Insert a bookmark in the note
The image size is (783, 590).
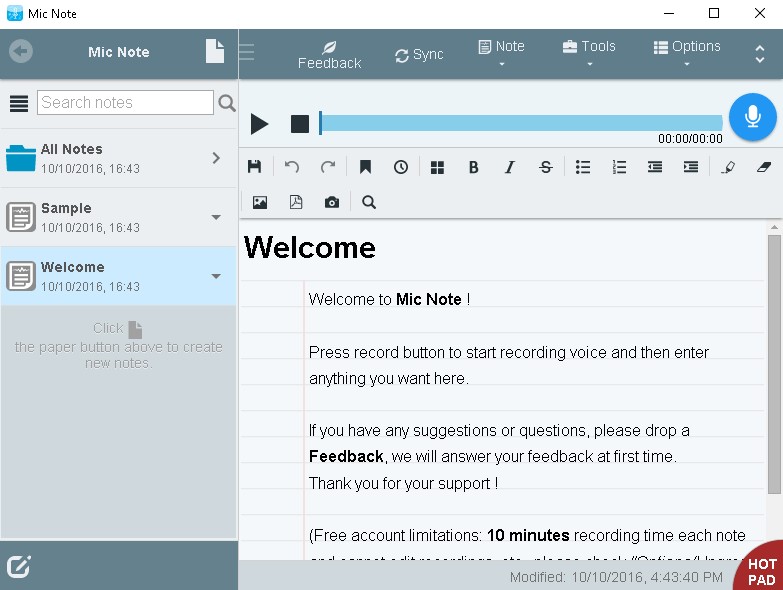click(365, 167)
